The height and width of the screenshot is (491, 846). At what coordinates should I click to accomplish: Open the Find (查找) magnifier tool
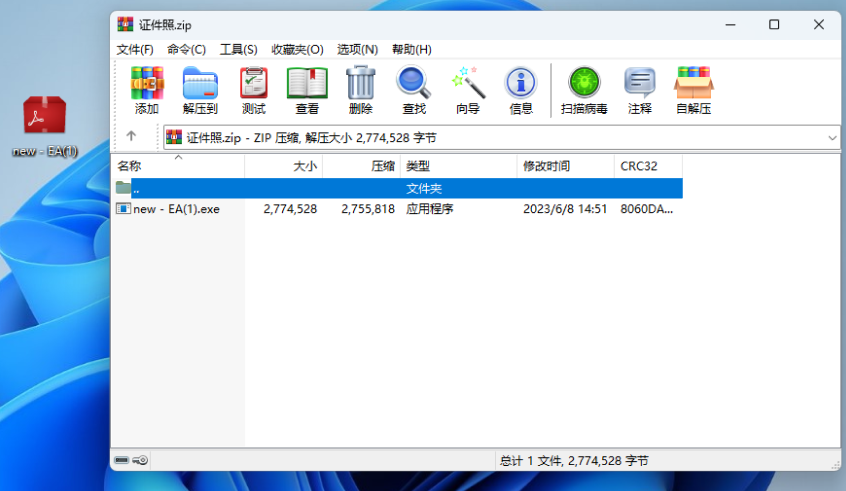coord(414,90)
